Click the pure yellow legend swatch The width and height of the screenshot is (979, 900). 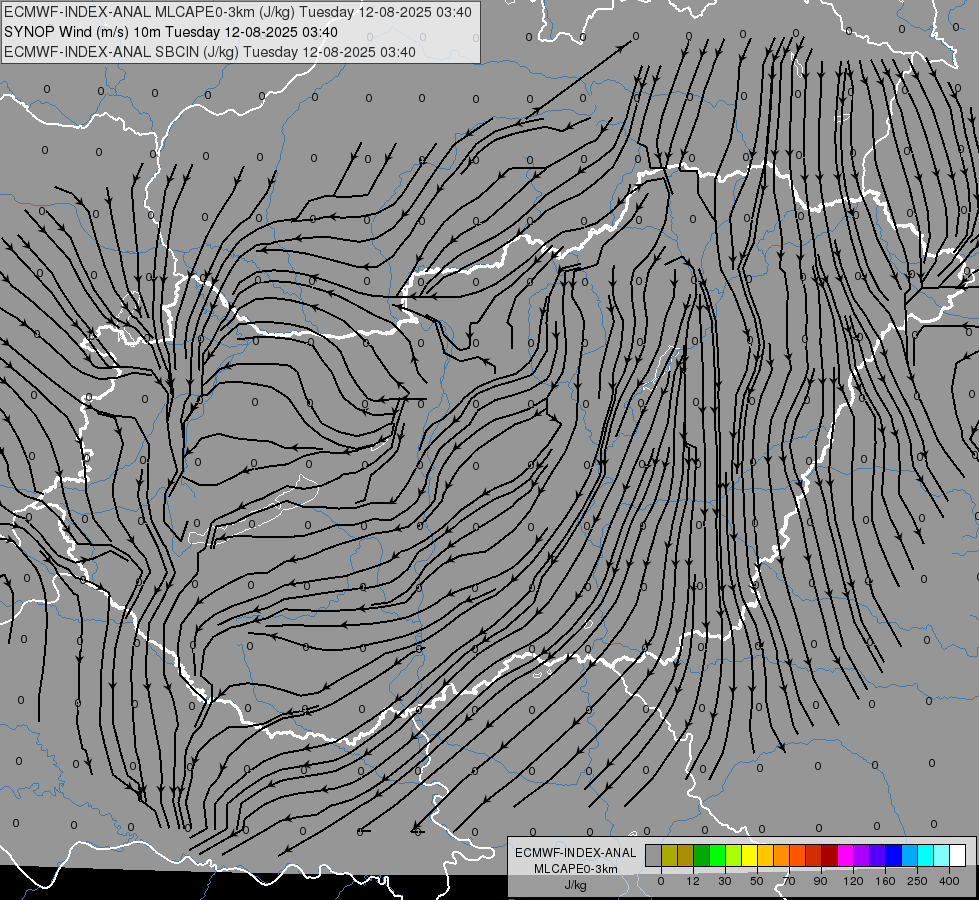coord(750,855)
